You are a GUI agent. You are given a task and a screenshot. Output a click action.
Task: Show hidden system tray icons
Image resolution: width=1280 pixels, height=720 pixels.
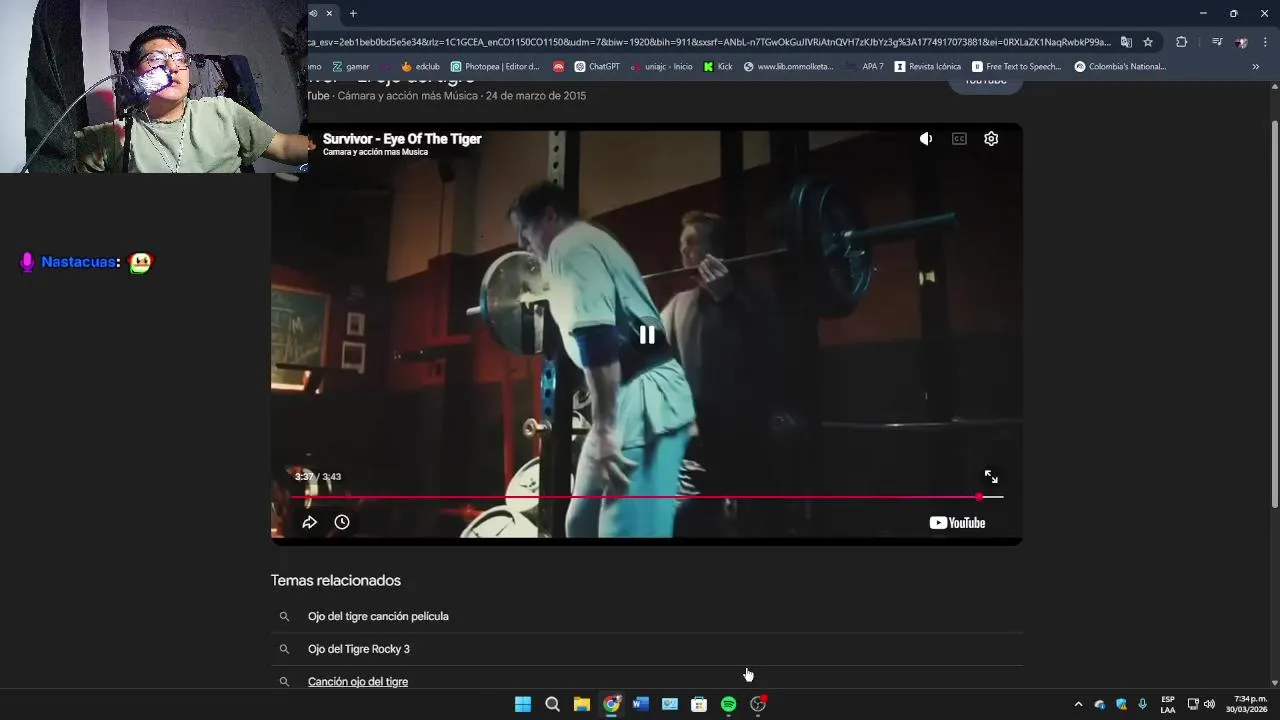click(x=1078, y=704)
